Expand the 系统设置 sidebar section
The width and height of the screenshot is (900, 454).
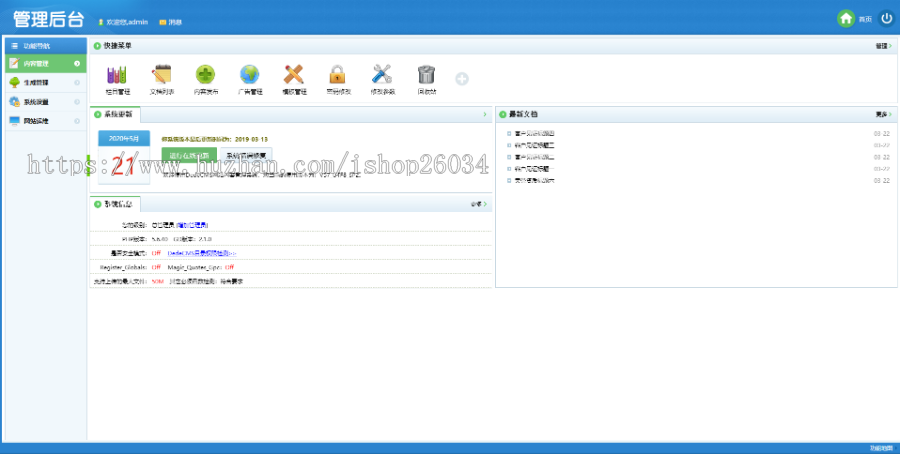pyautogui.click(x=43, y=102)
